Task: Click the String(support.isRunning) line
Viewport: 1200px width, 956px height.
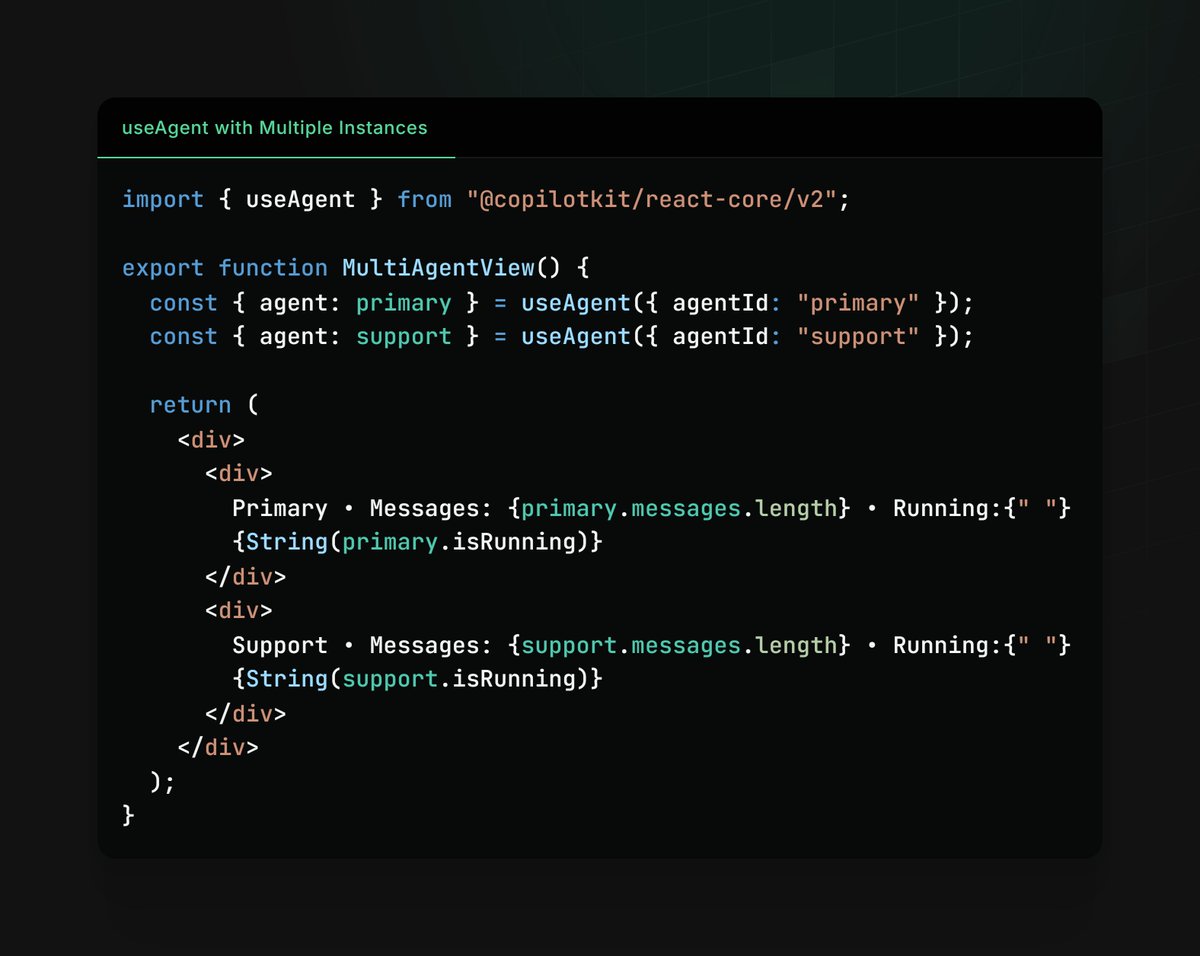Action: coord(418,679)
